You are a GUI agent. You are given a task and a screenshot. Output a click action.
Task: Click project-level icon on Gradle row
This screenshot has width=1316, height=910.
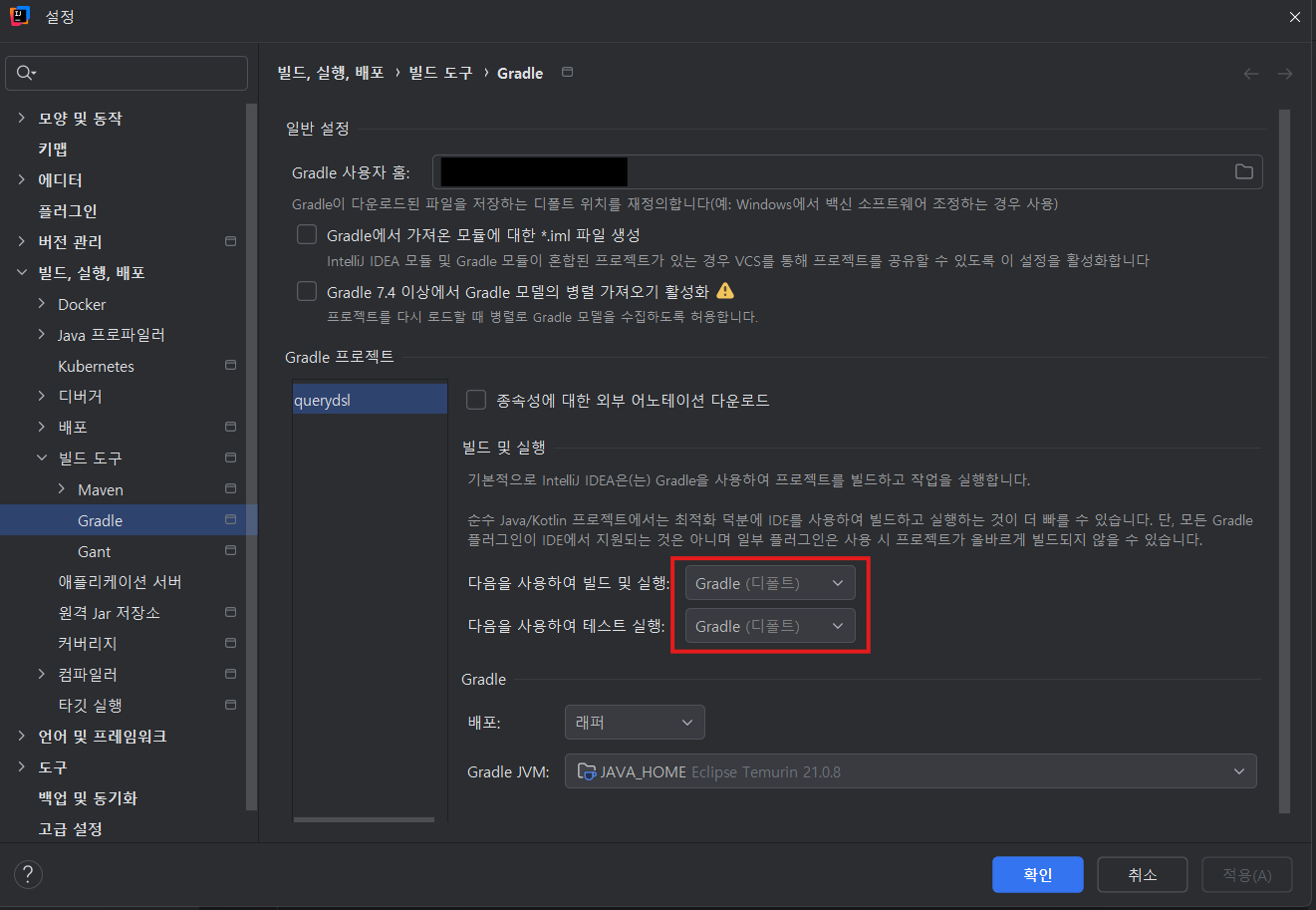pyautogui.click(x=231, y=519)
